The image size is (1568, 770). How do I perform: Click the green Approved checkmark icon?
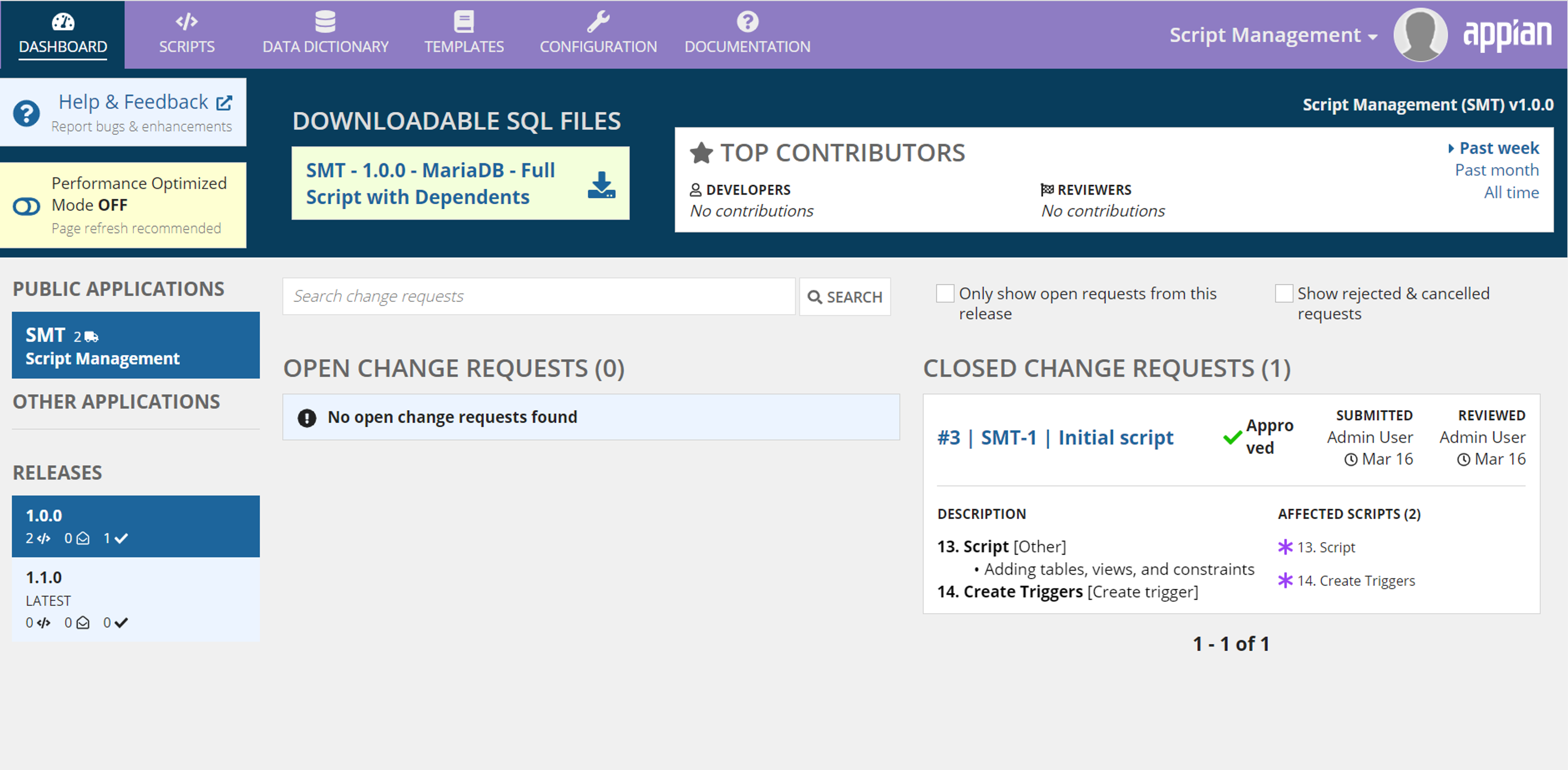pyautogui.click(x=1232, y=437)
